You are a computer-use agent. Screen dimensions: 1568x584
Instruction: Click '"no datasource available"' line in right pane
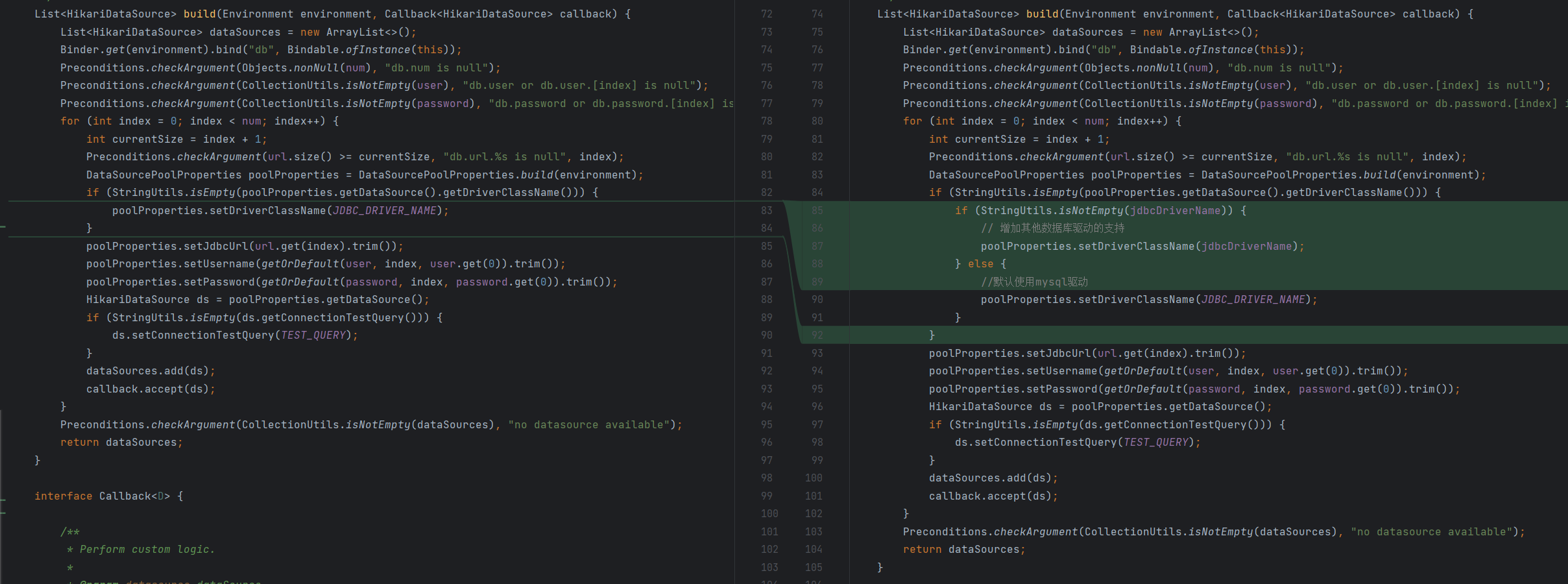pos(1214,531)
